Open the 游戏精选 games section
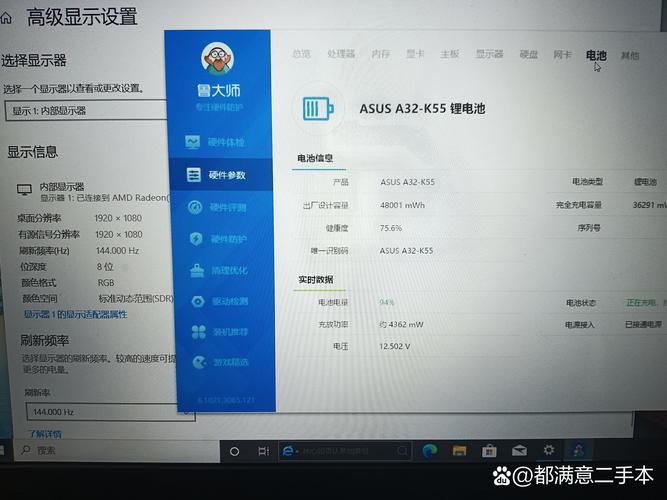Image resolution: width=667 pixels, height=500 pixels. click(222, 362)
